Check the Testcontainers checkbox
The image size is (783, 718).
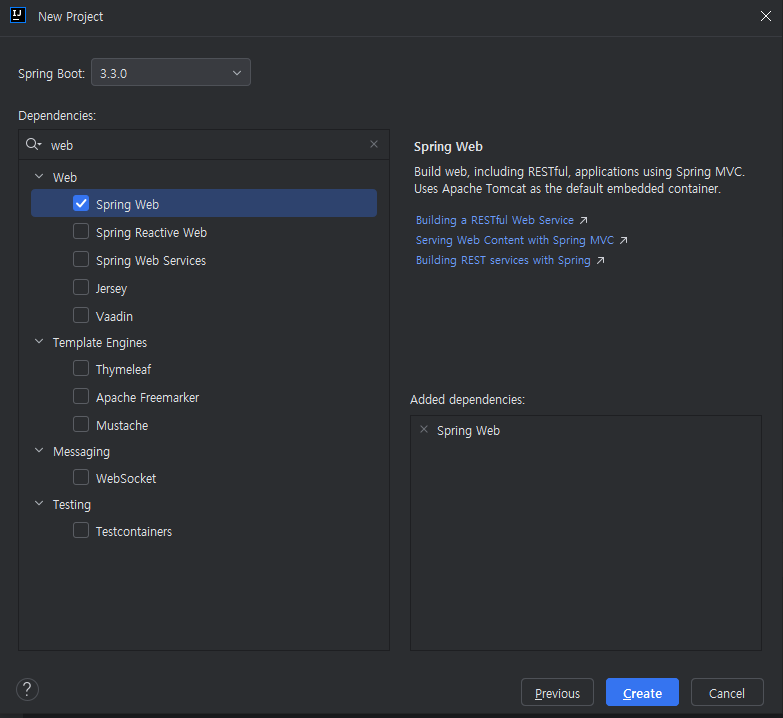(81, 530)
